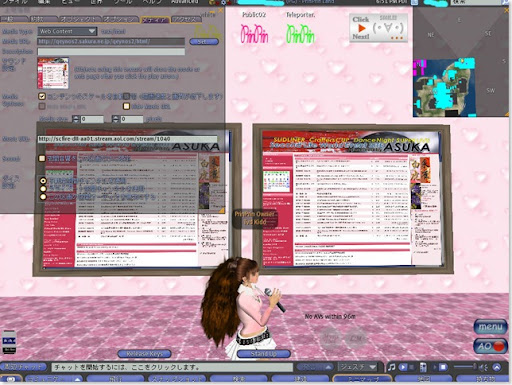Select the second voice radio option
This screenshot has height=385, width=512.
click(x=43, y=189)
